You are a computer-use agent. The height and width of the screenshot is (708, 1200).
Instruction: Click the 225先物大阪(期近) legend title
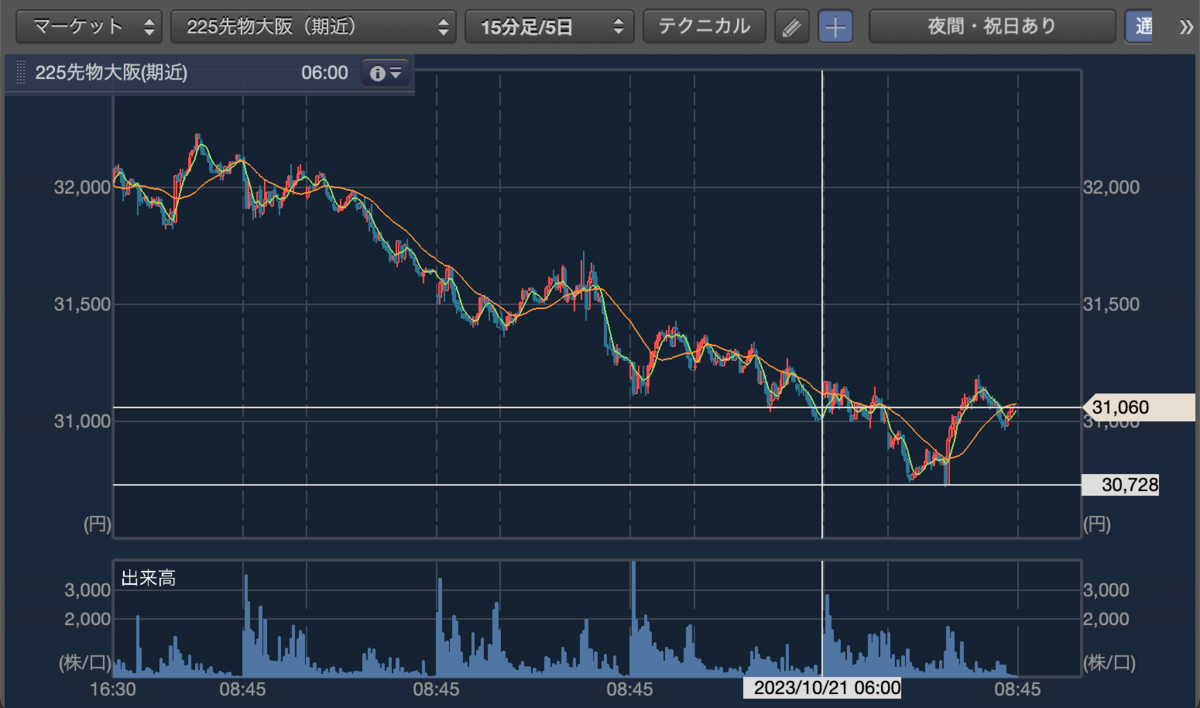click(x=110, y=73)
